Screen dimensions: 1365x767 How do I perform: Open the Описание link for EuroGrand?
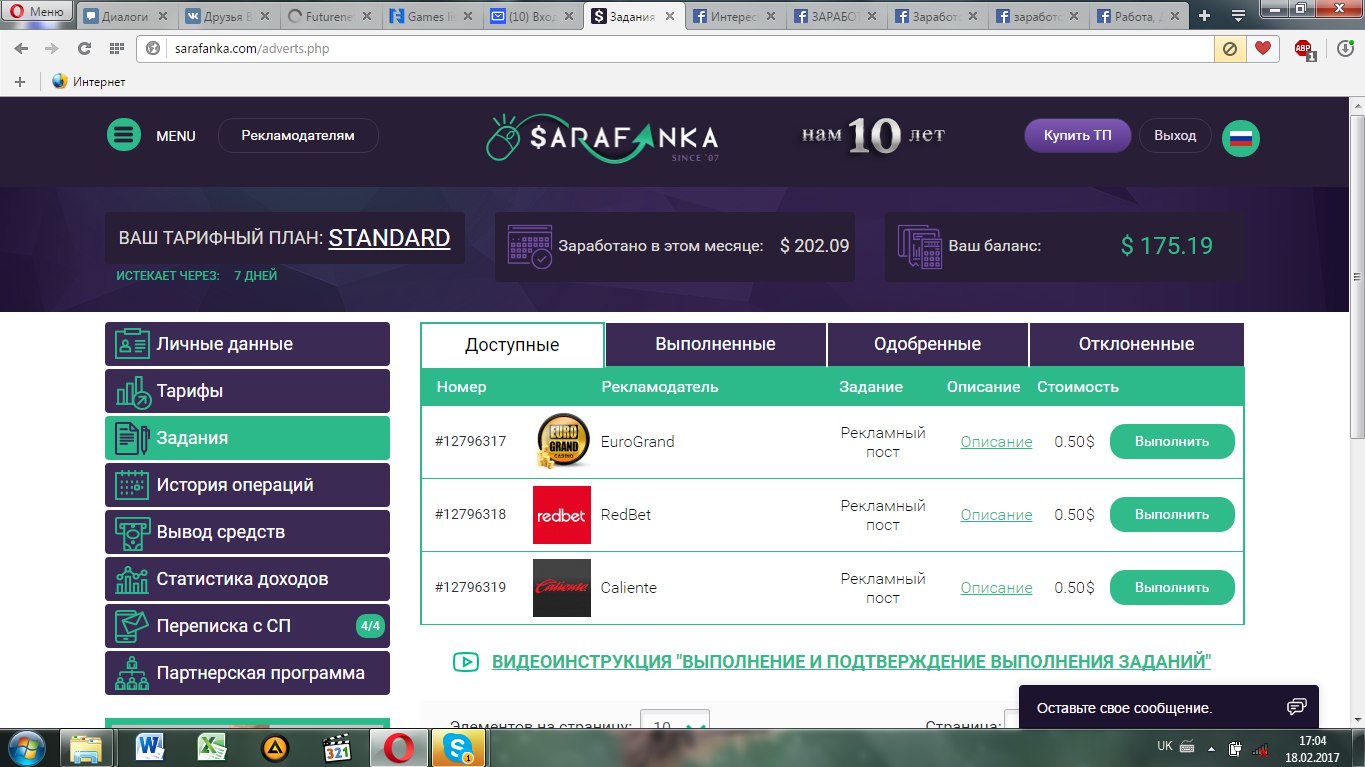click(996, 442)
